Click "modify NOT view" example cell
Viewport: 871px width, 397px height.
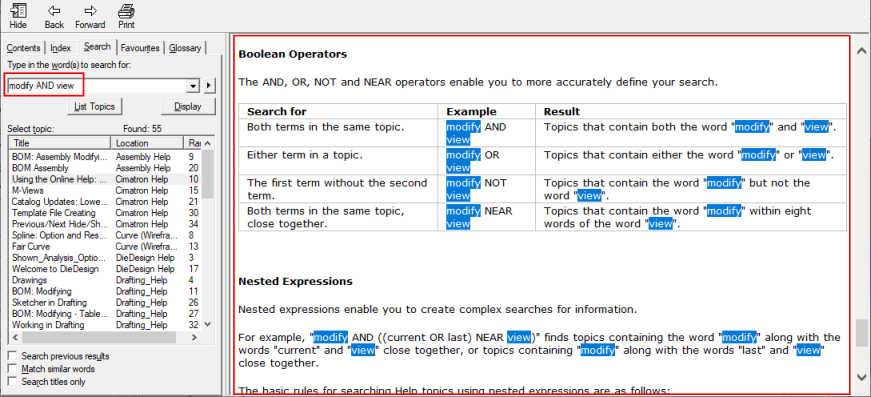point(486,189)
